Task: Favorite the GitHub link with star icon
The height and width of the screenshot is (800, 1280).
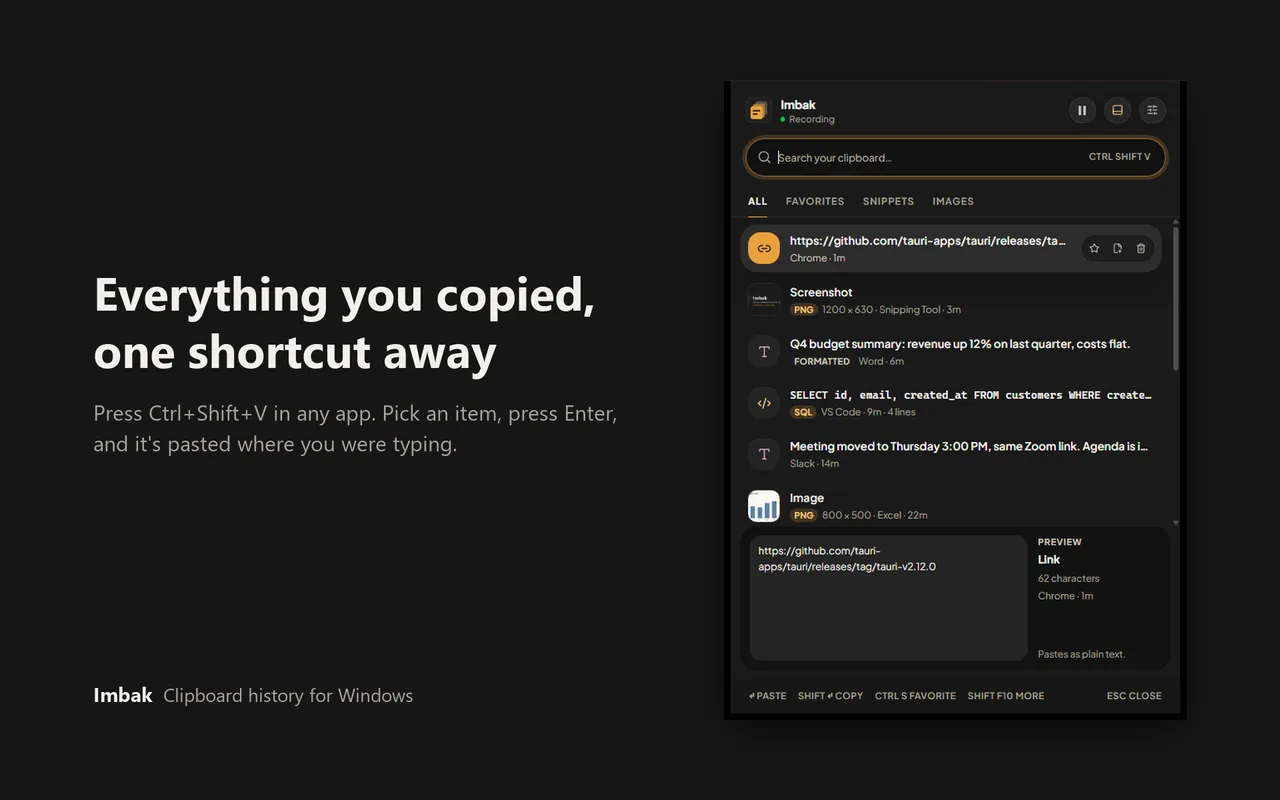Action: [1094, 248]
